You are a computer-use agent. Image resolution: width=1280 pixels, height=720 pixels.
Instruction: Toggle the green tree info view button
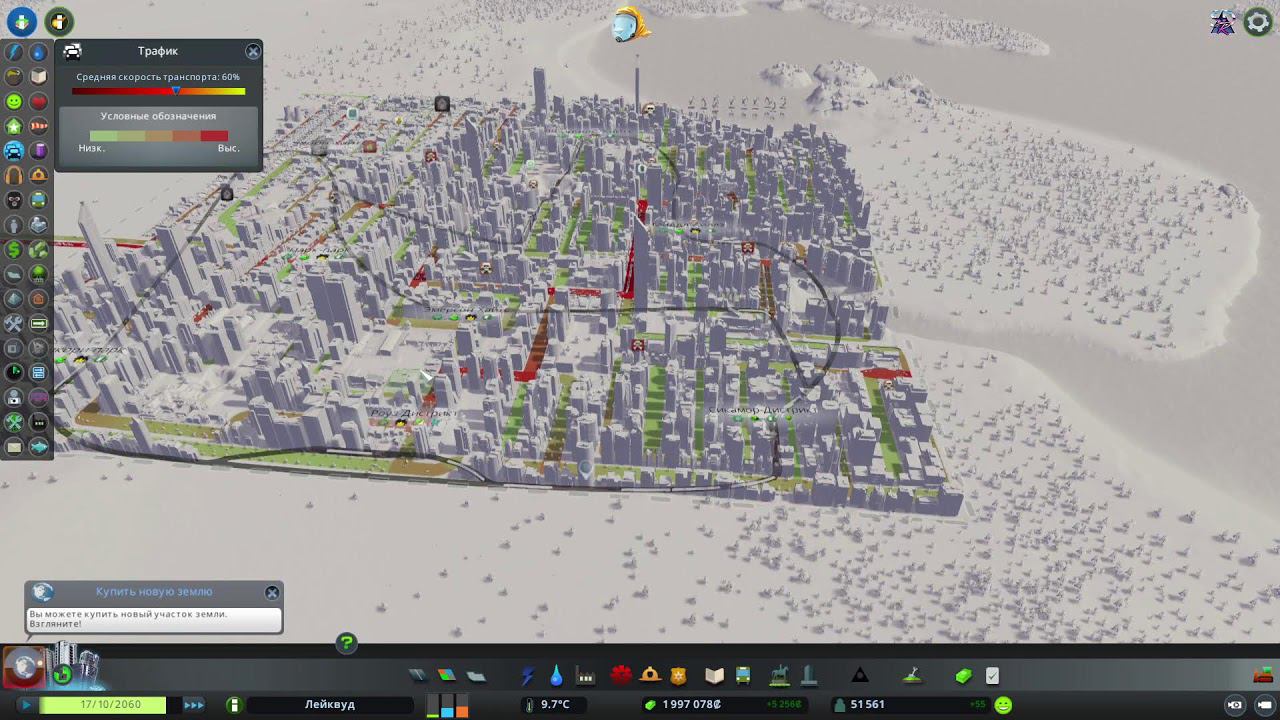38,275
